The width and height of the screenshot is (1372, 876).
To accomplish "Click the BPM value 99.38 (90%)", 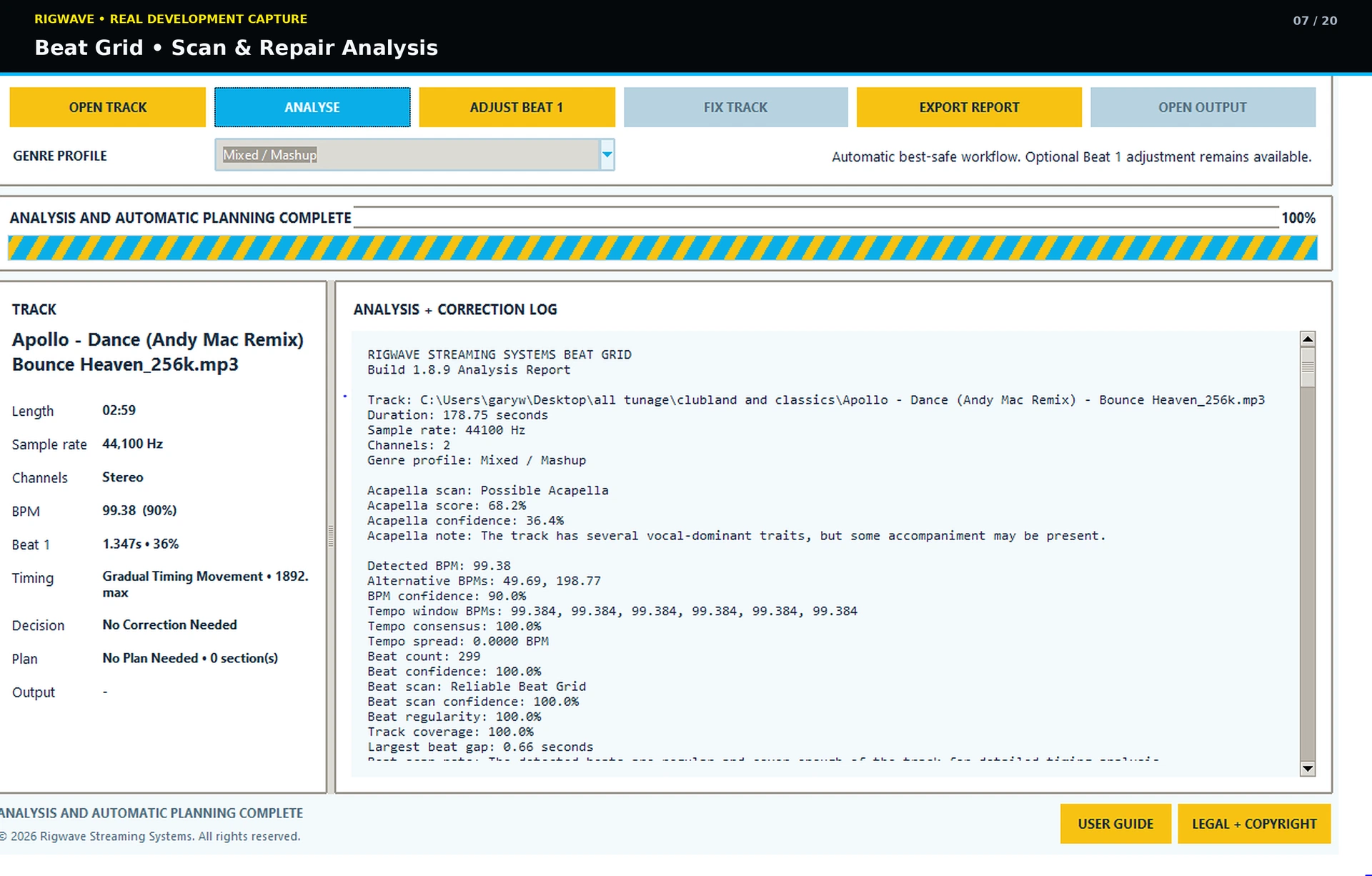I will pyautogui.click(x=139, y=510).
